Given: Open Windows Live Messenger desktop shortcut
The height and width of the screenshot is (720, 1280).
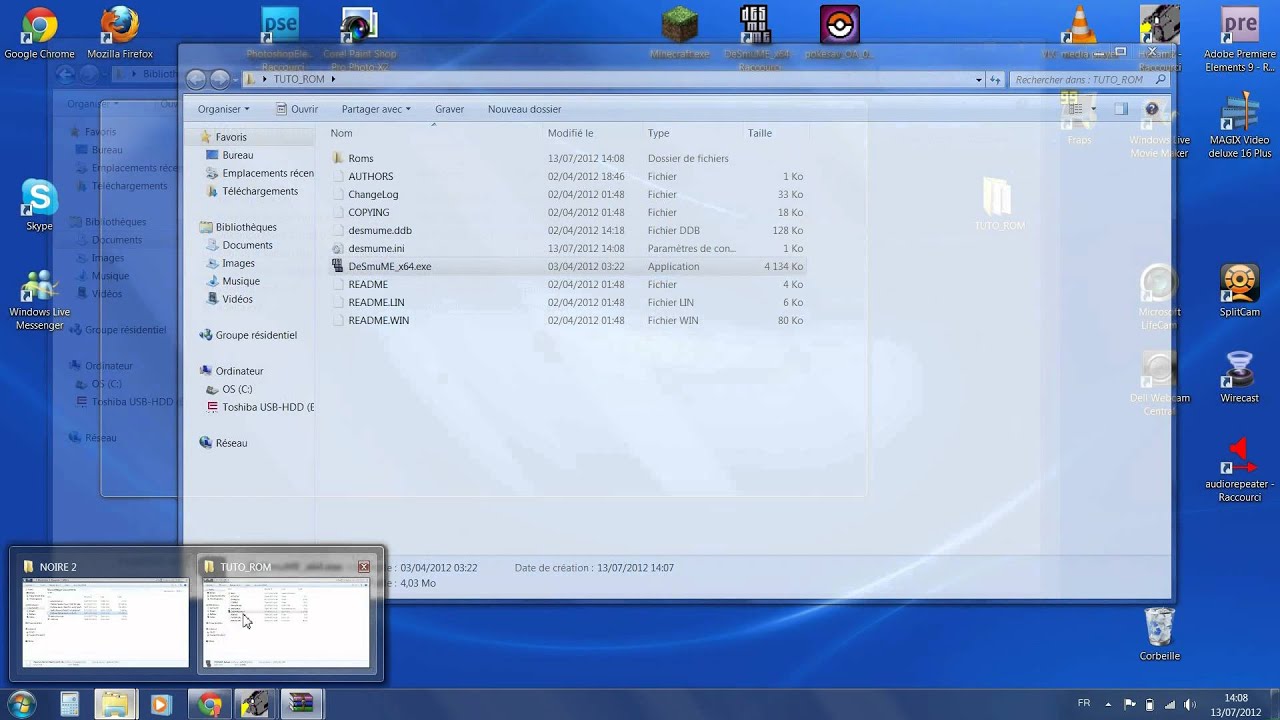Looking at the screenshot, I should [x=39, y=300].
